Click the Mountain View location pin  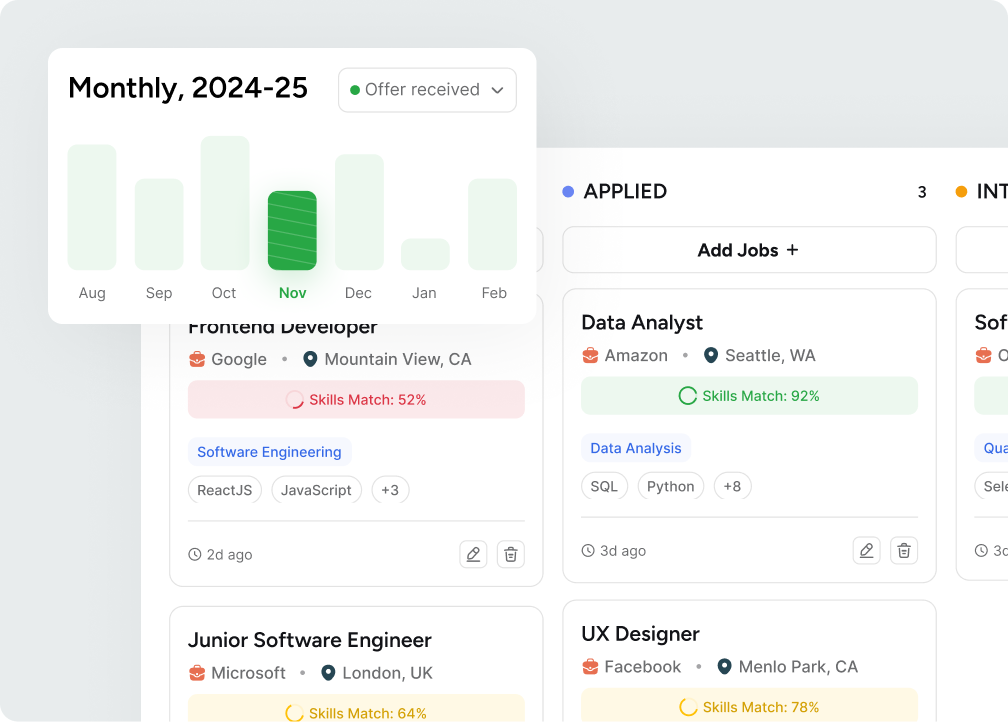coord(310,359)
